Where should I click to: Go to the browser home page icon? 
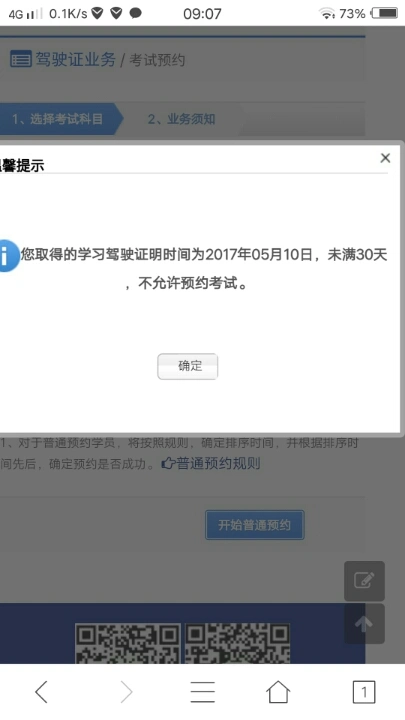278,692
